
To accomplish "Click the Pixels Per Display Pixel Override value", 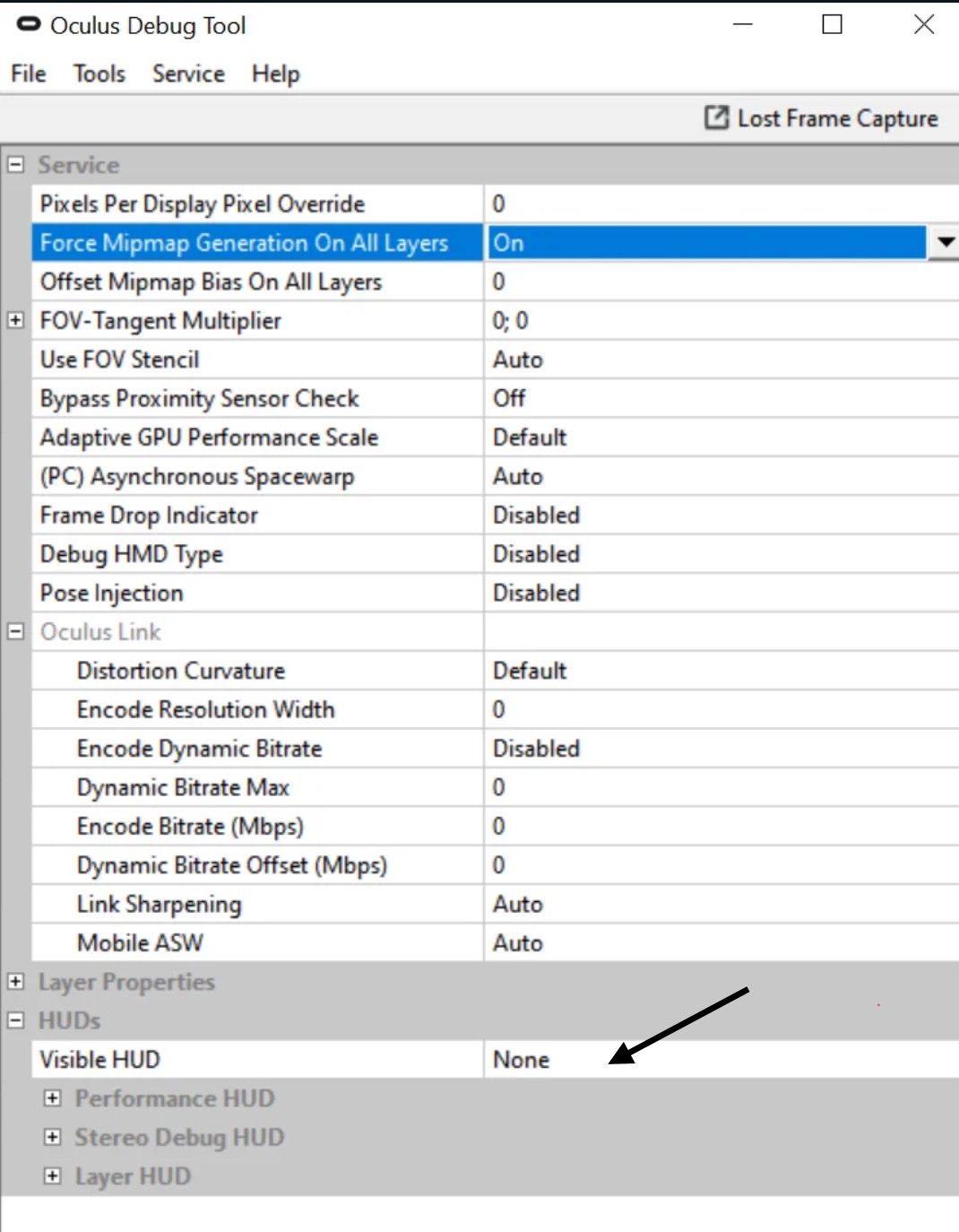I will click(x=721, y=204).
